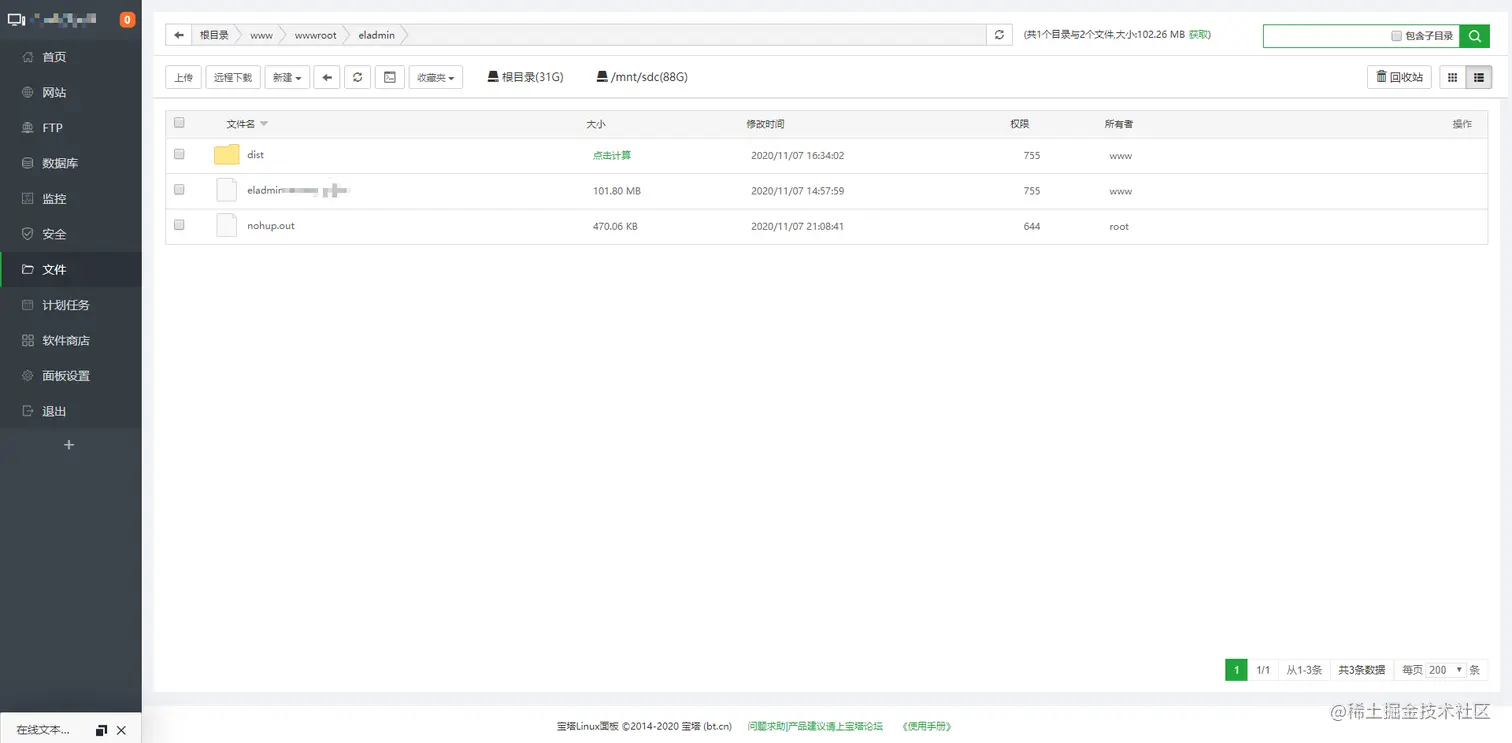Screen dimensions: 1512x743
Task: Click eladmin breadcrumb
Action: (x=377, y=35)
